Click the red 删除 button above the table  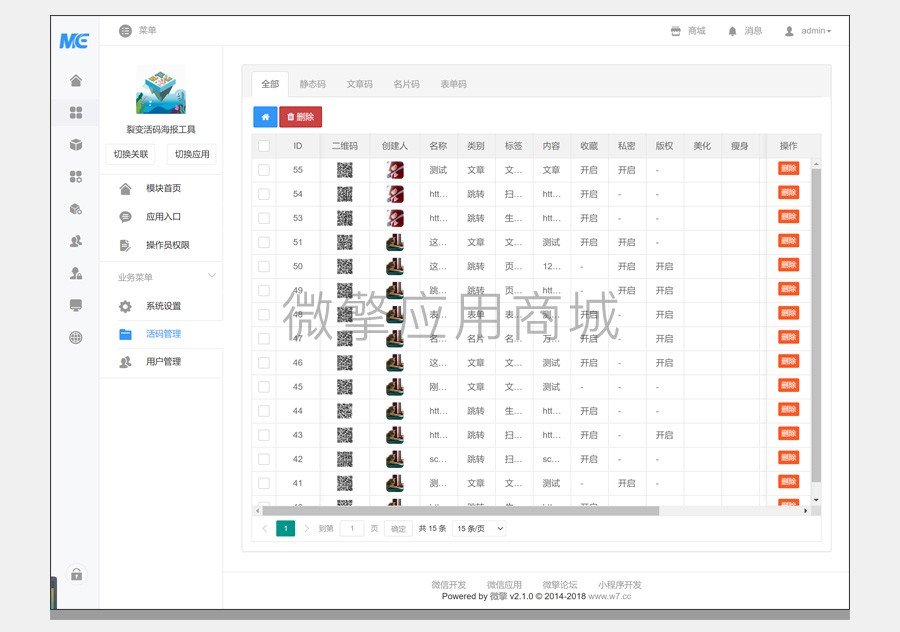click(299, 117)
